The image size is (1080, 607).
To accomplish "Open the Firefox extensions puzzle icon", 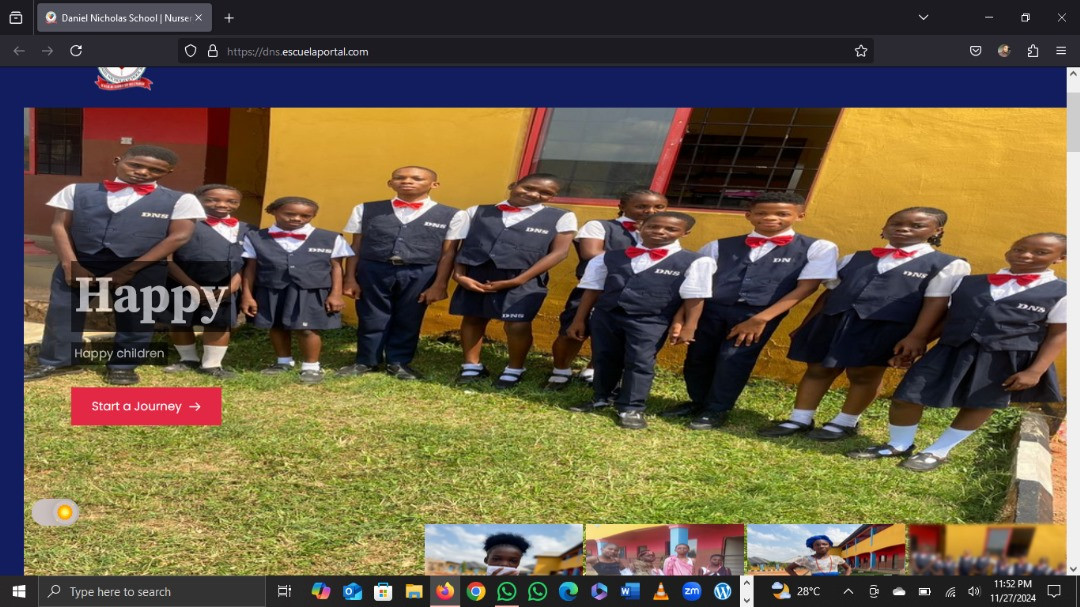I will coord(1033,51).
